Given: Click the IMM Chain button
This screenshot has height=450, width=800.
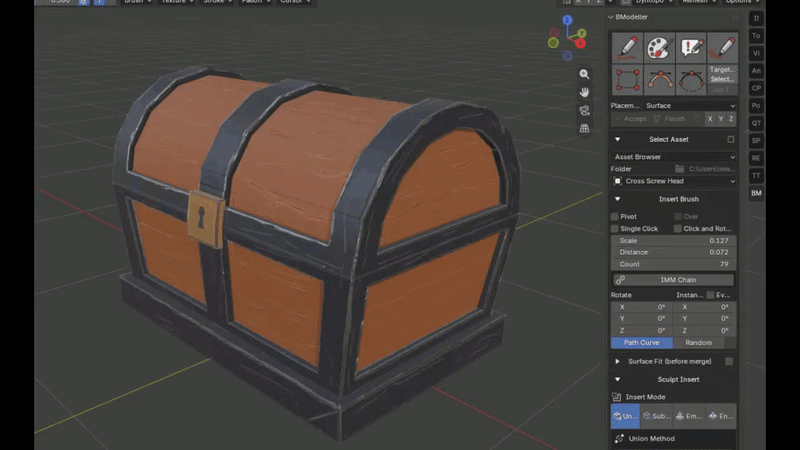Looking at the screenshot, I should pyautogui.click(x=673, y=280).
